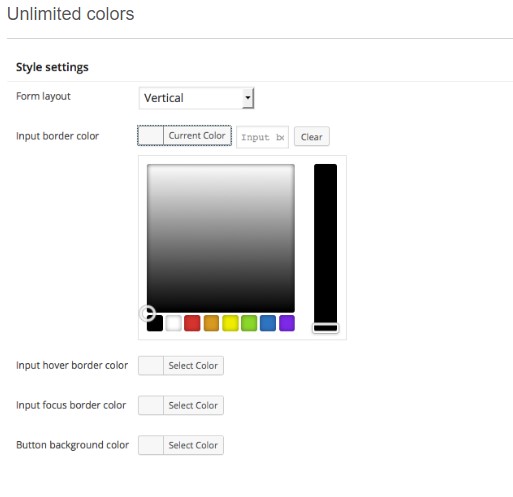This screenshot has height=497, width=513.
Task: Pick the red palette swatch
Action: coord(192,323)
